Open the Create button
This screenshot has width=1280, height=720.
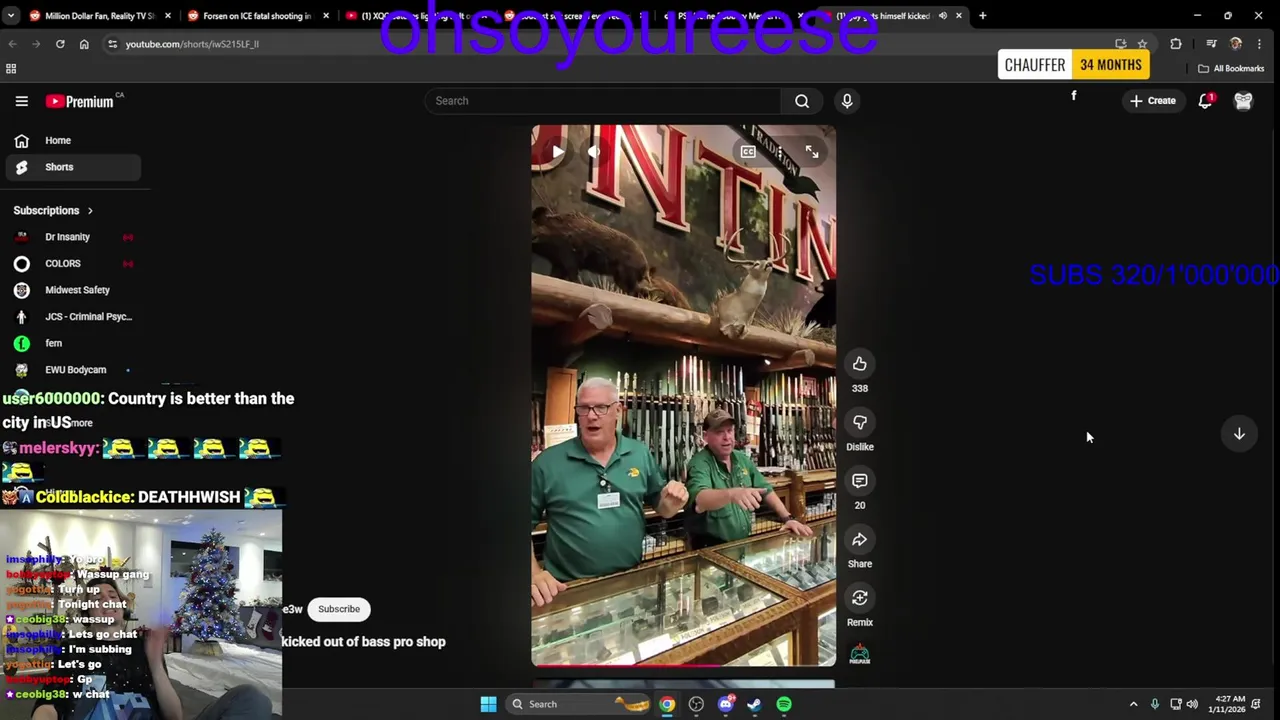pyautogui.click(x=1153, y=101)
